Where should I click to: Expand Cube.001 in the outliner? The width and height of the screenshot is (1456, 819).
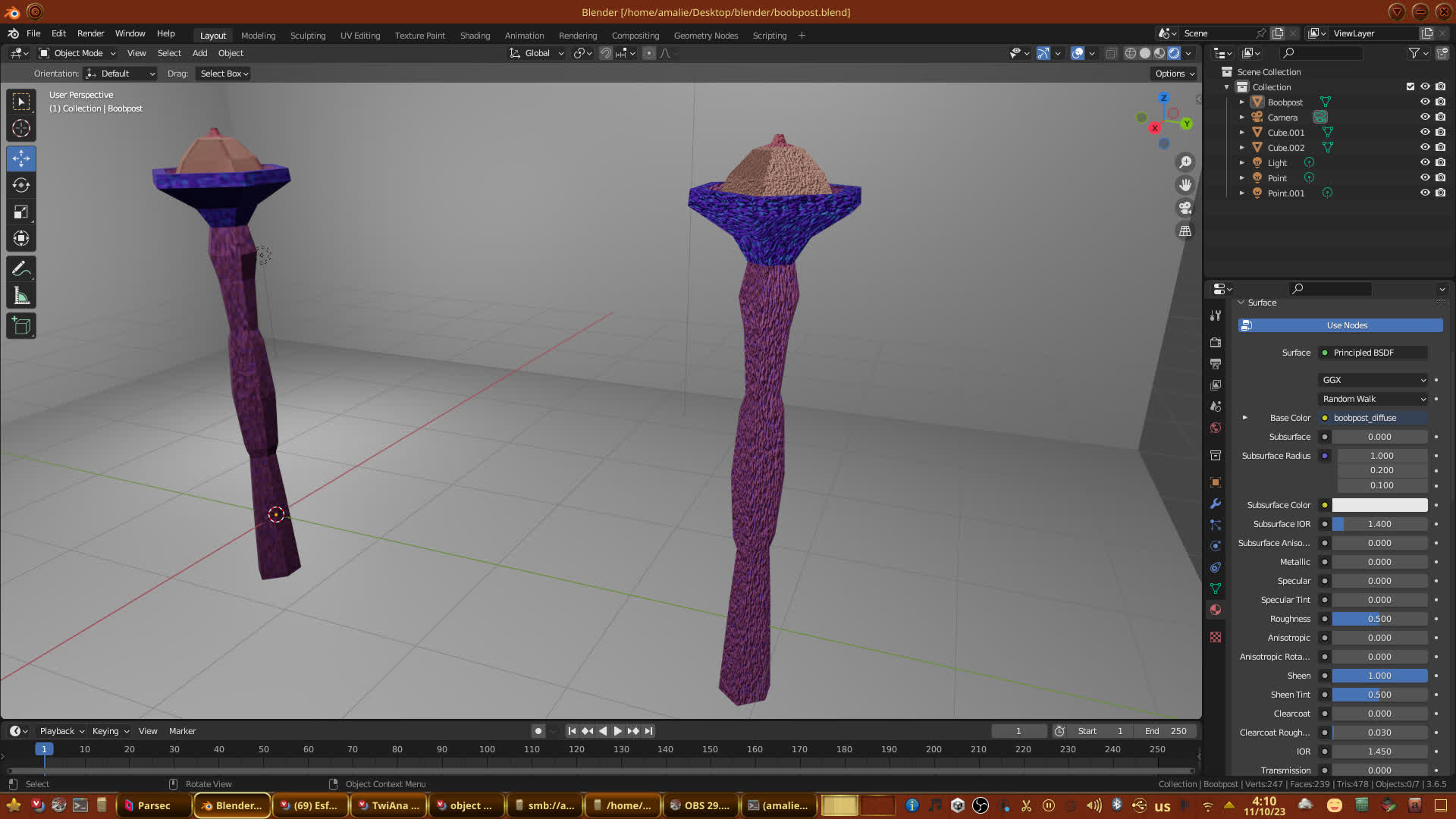tap(1242, 133)
